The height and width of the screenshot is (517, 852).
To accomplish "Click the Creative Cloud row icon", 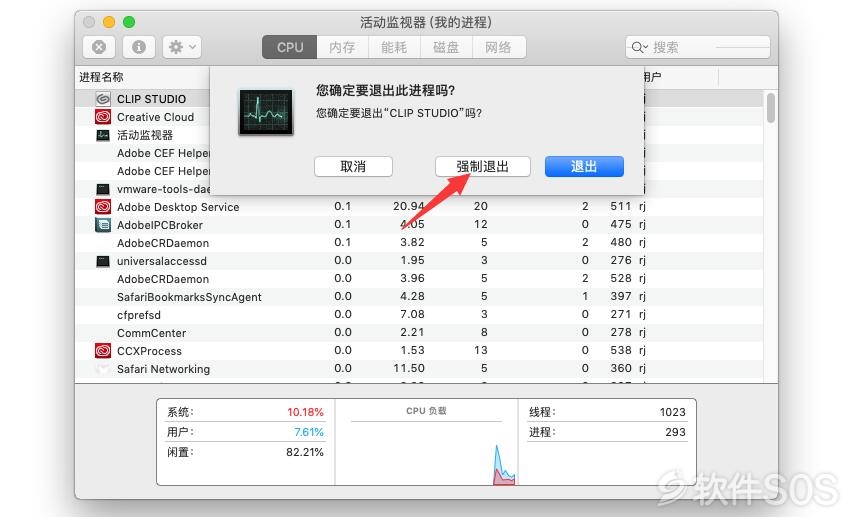I will (103, 116).
